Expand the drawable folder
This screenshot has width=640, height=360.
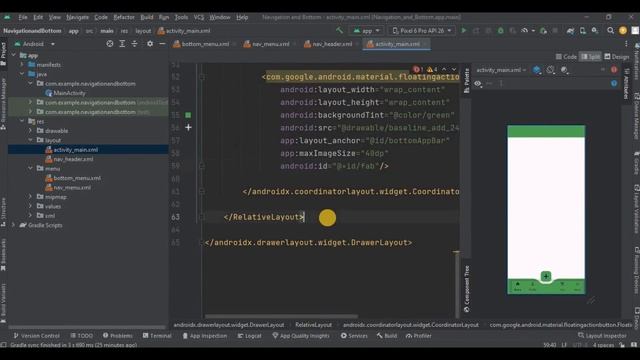(x=30, y=131)
